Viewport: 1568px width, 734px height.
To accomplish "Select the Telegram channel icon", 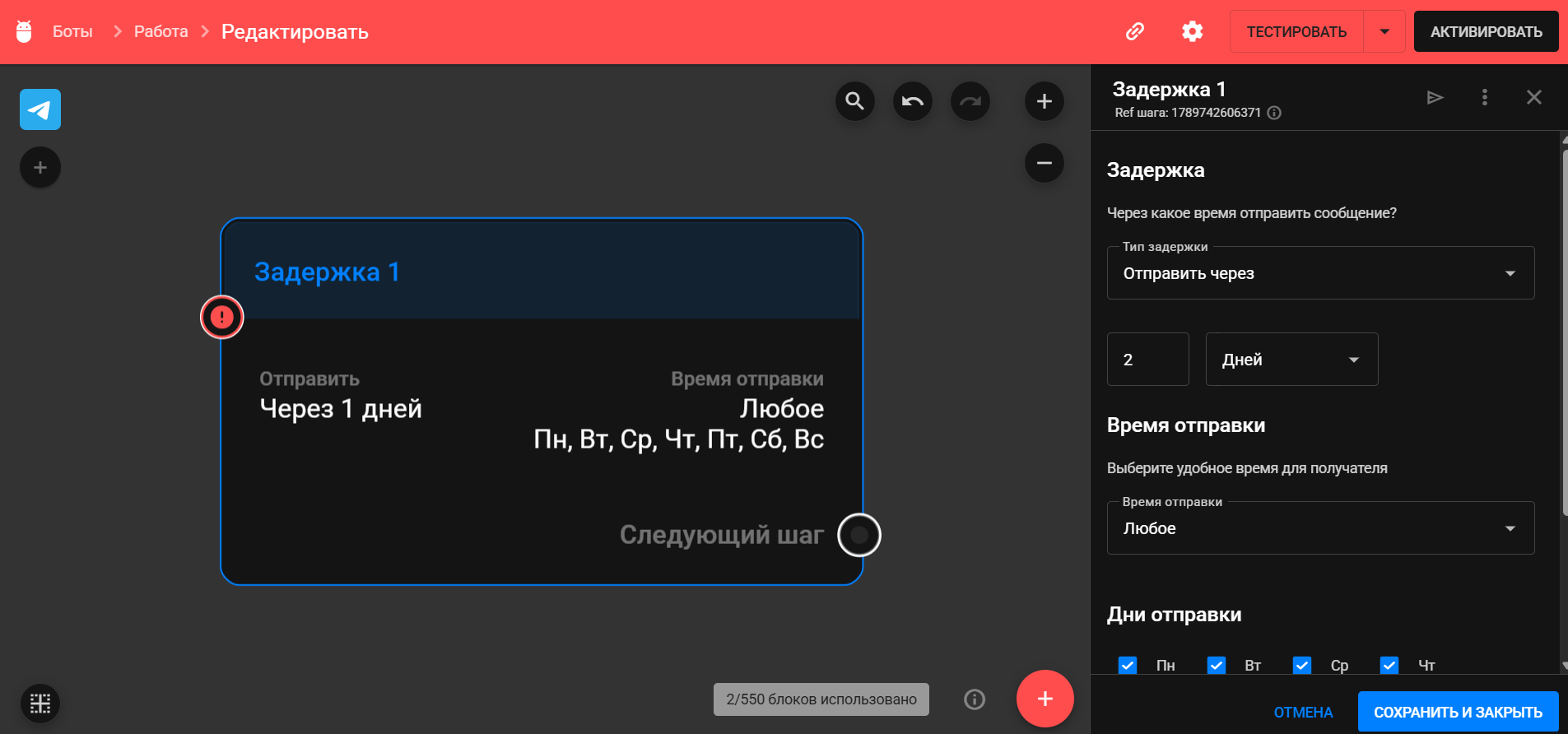I will tap(40, 109).
